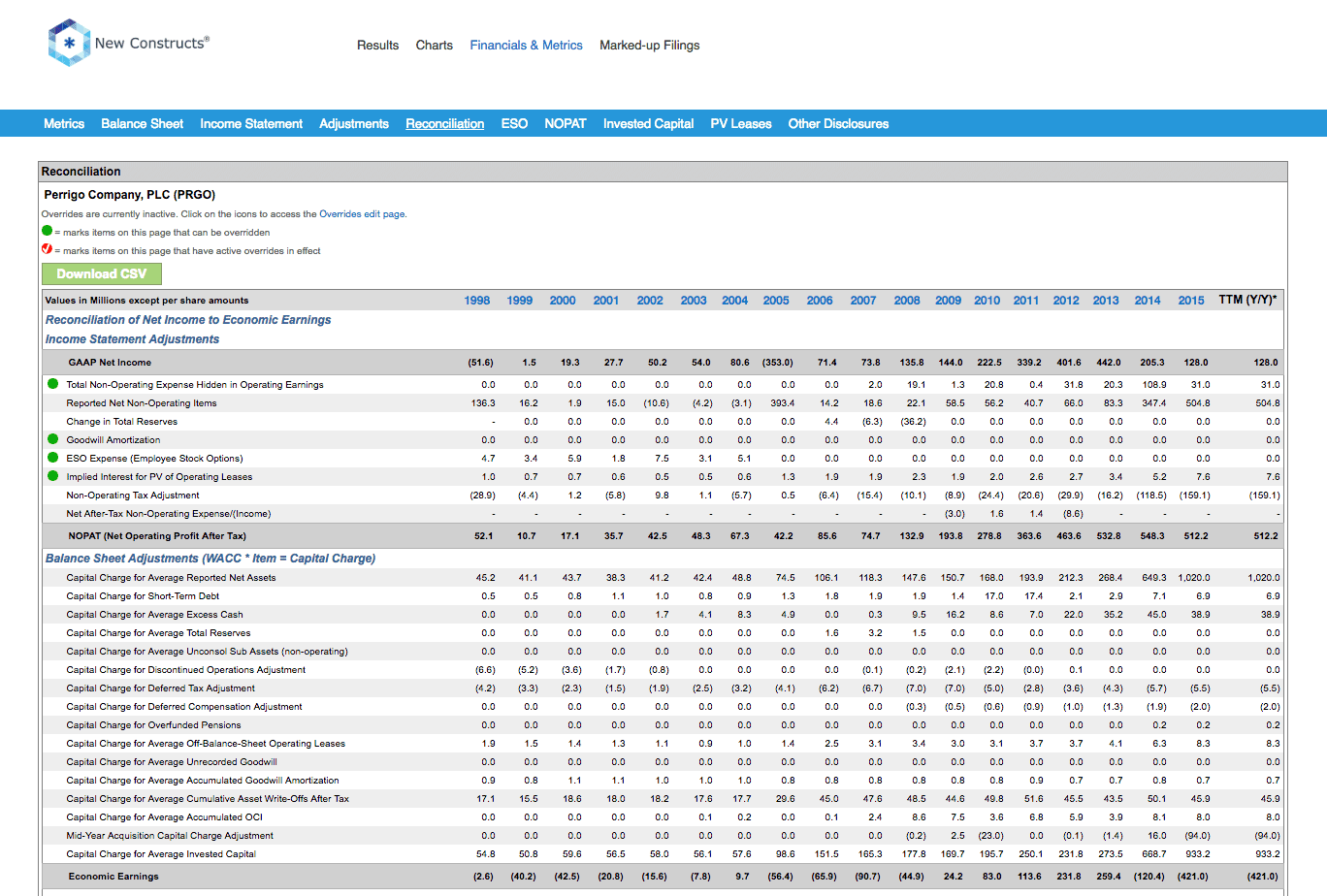The image size is (1327, 896).
Task: Select the Reconciliation tab
Action: pos(445,123)
